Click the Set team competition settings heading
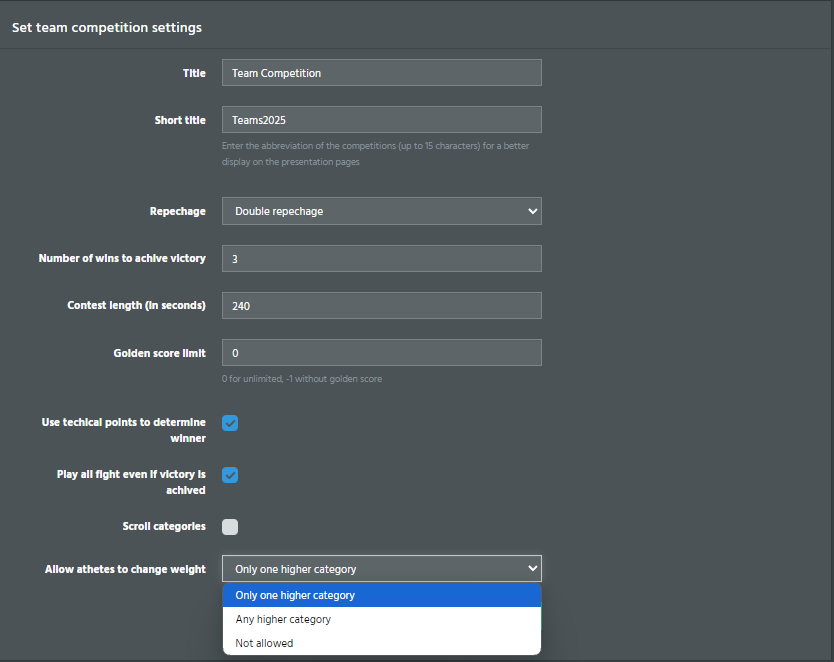 107,28
